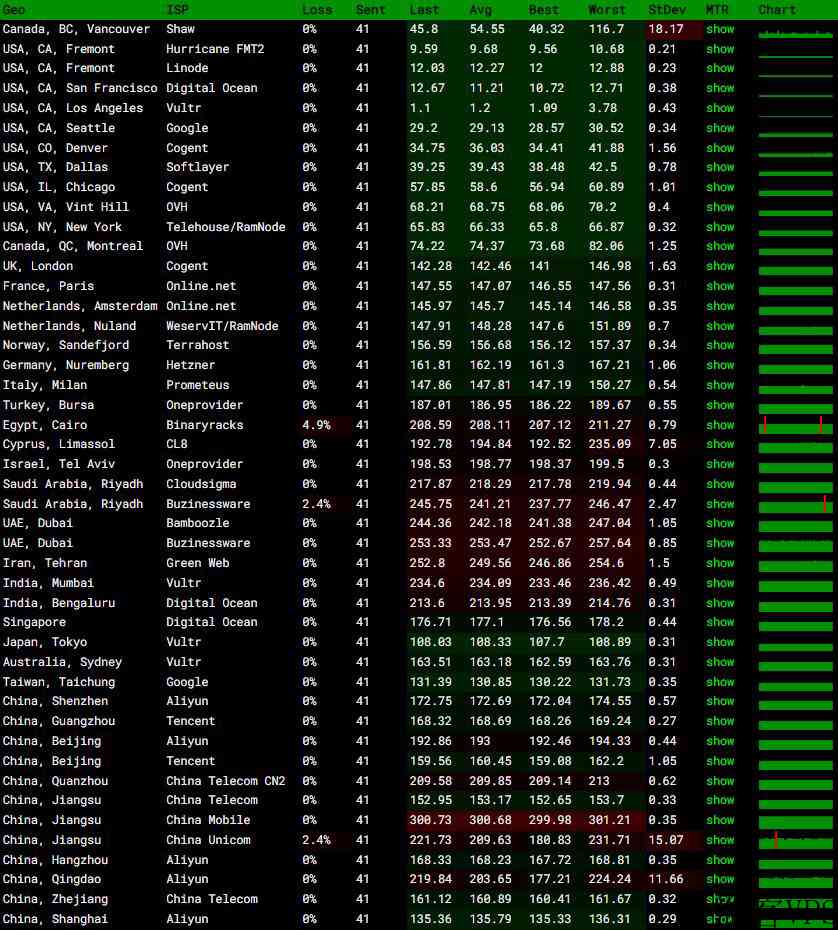Open show link for Dubai Bamboozle row

coord(720,523)
